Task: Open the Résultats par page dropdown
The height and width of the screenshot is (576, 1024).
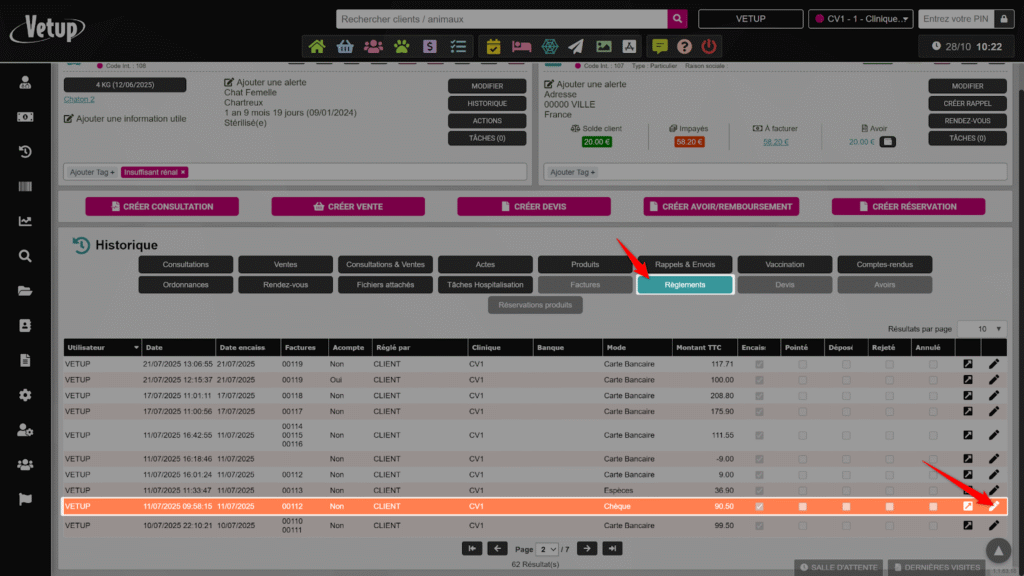Action: click(x=982, y=328)
